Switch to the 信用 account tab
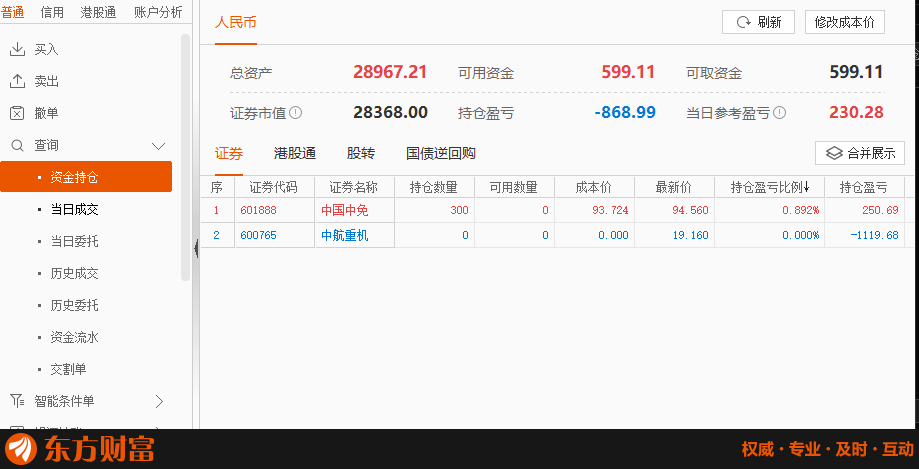This screenshot has height=469, width=919. point(52,12)
